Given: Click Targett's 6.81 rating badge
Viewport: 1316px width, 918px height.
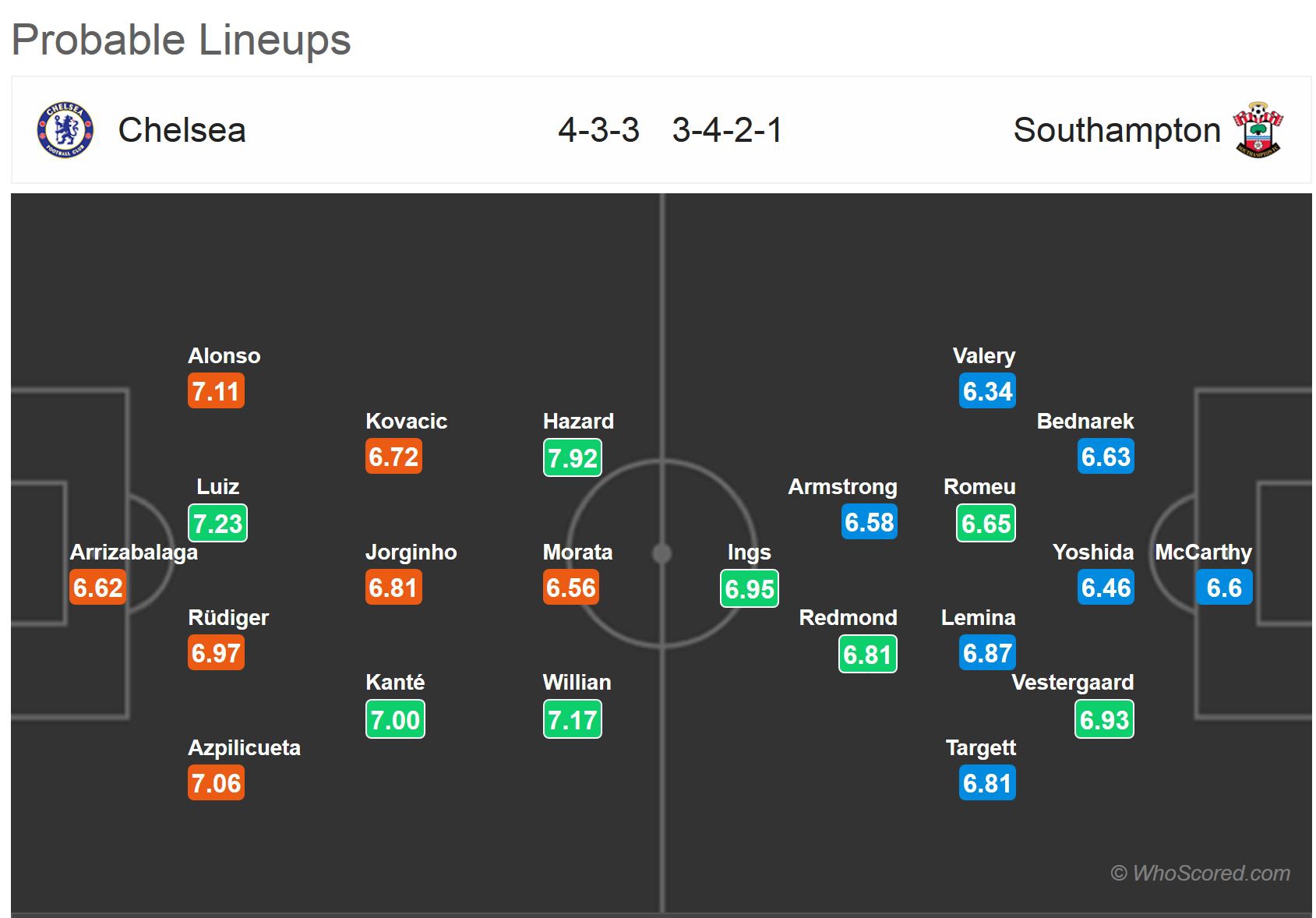Looking at the screenshot, I should (x=987, y=783).
